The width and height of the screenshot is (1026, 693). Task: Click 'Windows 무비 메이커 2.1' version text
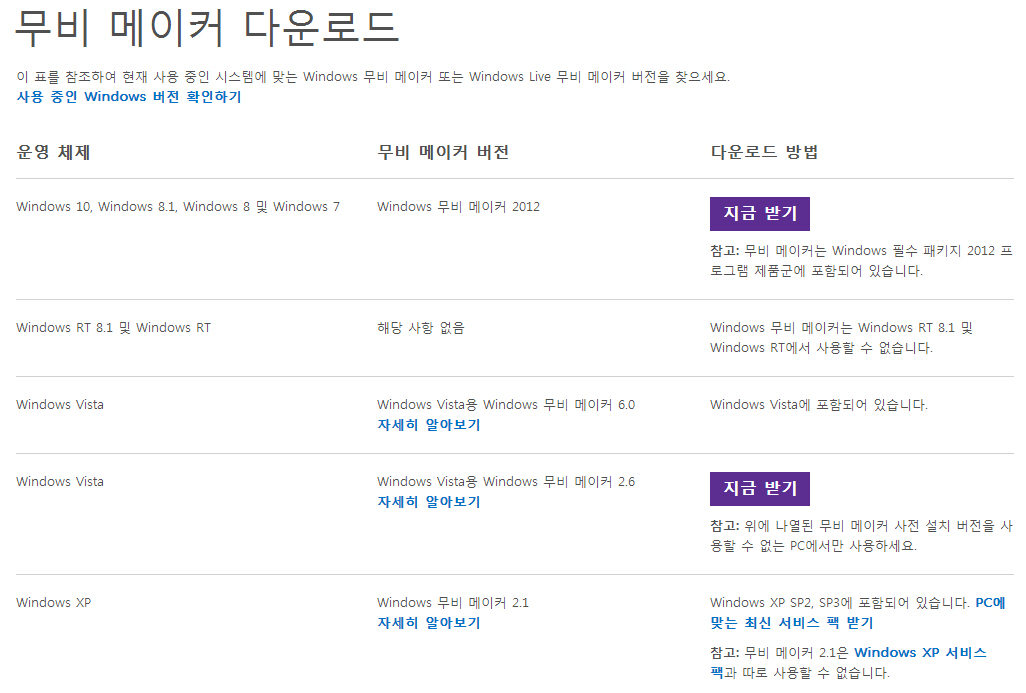point(453,603)
